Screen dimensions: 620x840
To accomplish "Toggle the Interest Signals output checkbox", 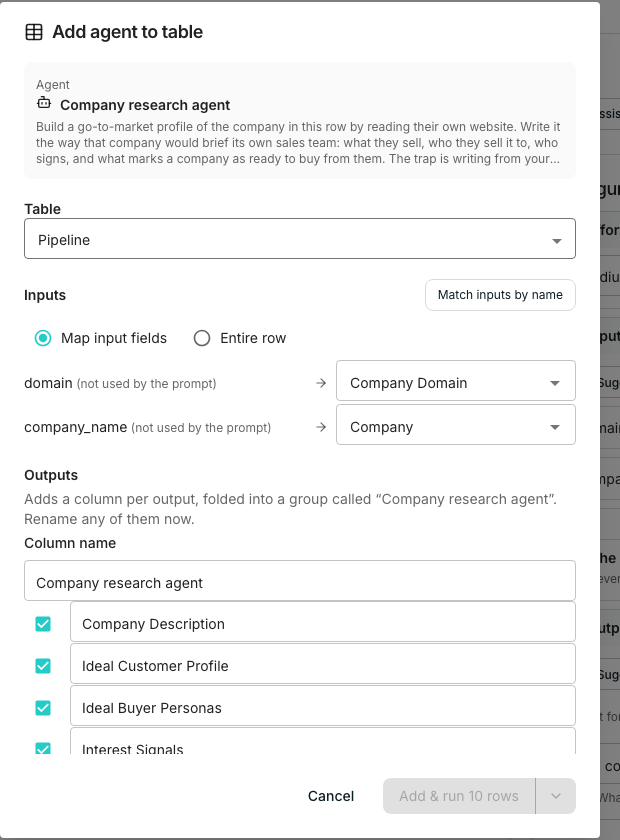I will (43, 748).
